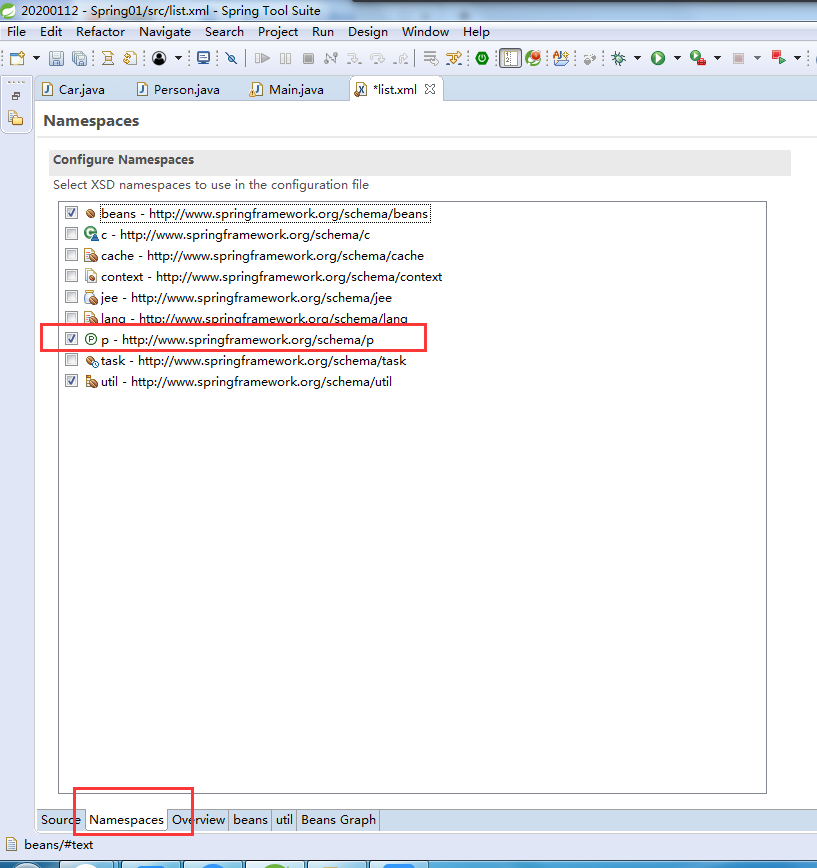Open the Window menu
The height and width of the screenshot is (868, 817).
(425, 32)
